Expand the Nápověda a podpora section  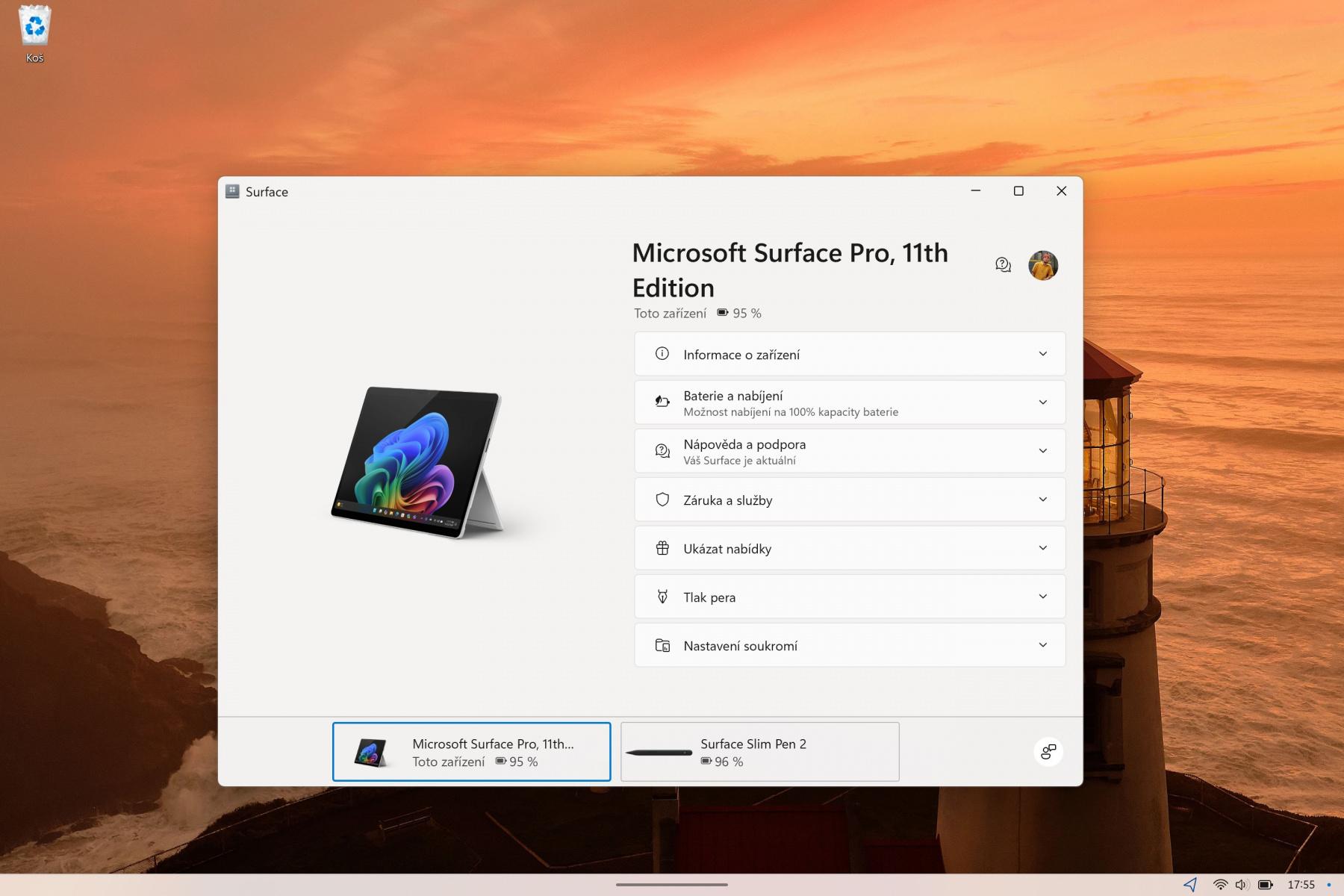pyautogui.click(x=850, y=451)
